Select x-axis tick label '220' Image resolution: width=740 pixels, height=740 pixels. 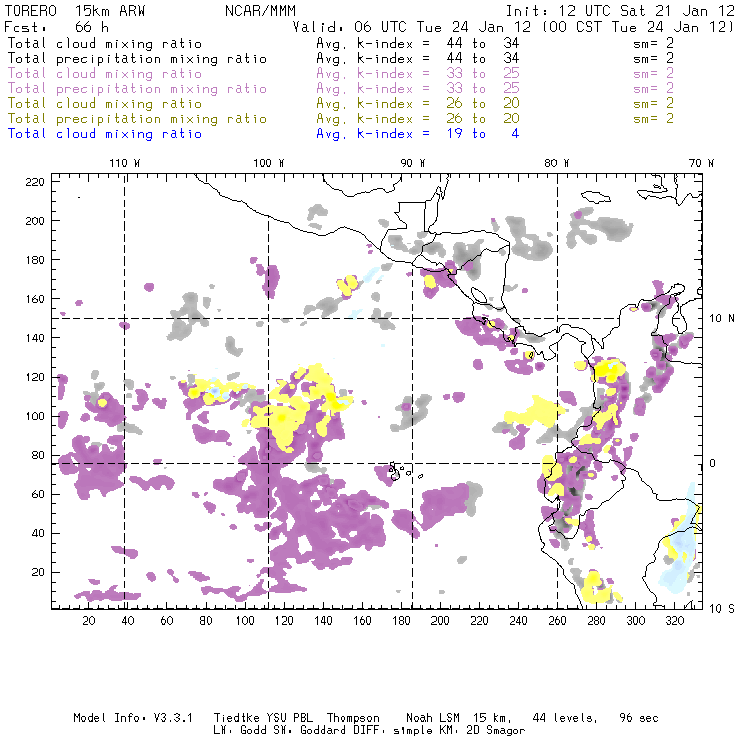click(x=479, y=621)
